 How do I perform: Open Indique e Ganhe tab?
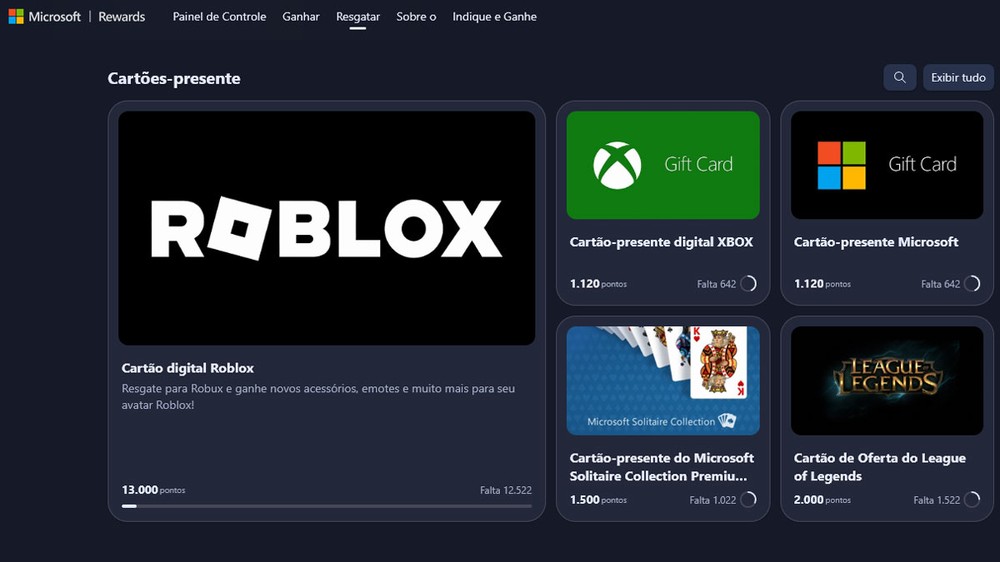[494, 17]
